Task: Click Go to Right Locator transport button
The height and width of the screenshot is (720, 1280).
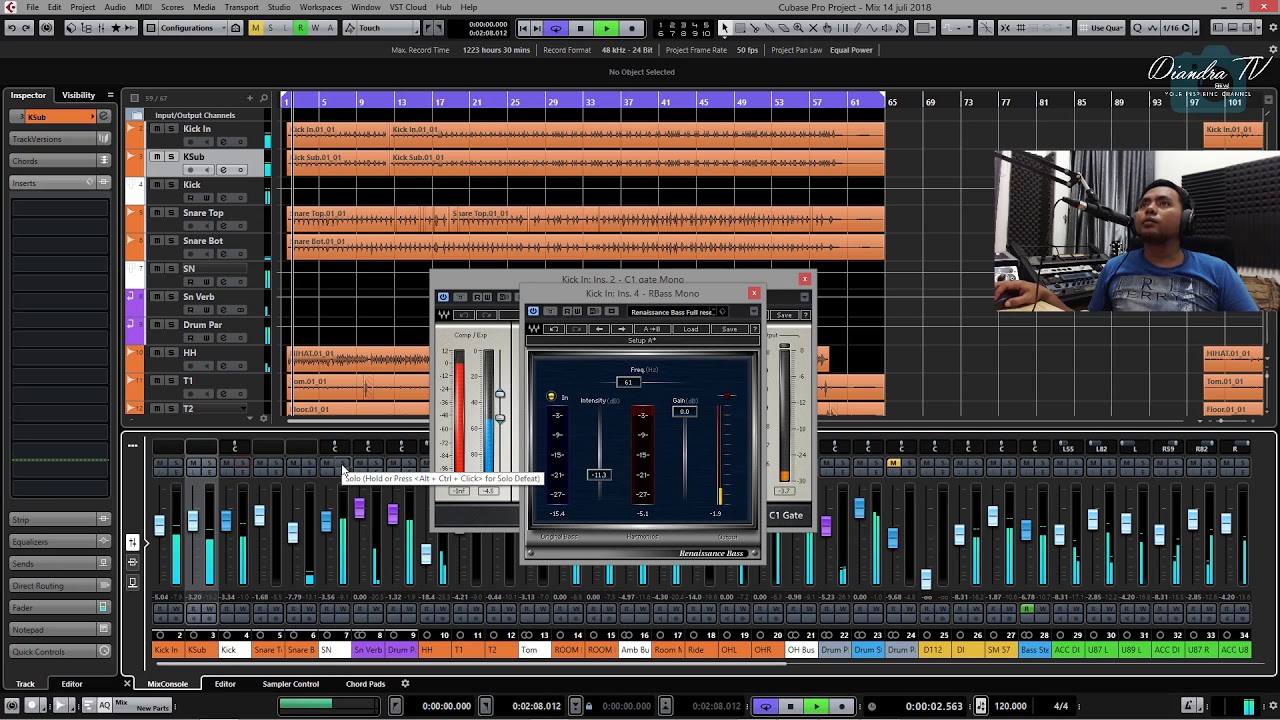Action: pyautogui.click(x=538, y=28)
